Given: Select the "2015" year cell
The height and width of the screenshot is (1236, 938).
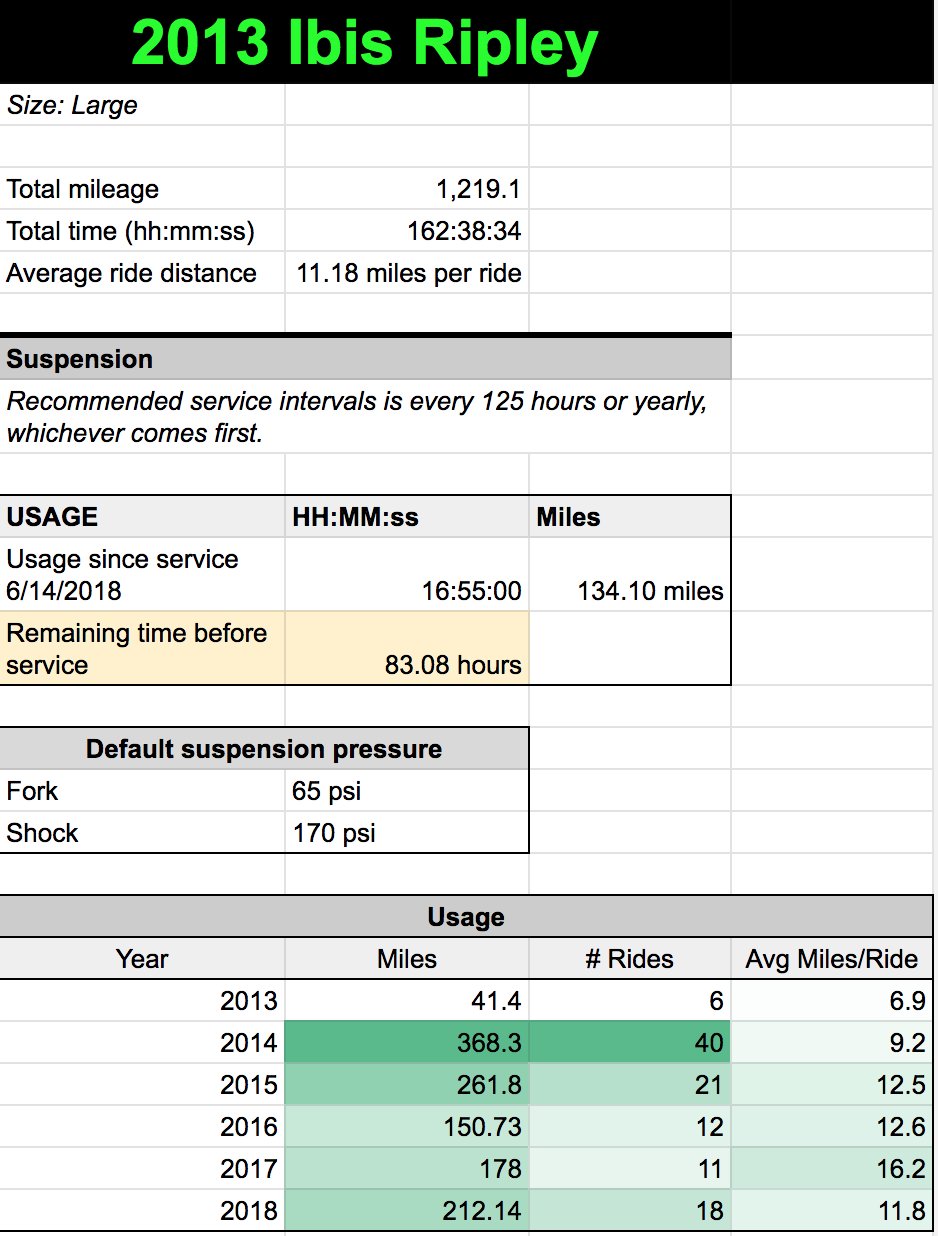Looking at the screenshot, I should pos(142,1085).
